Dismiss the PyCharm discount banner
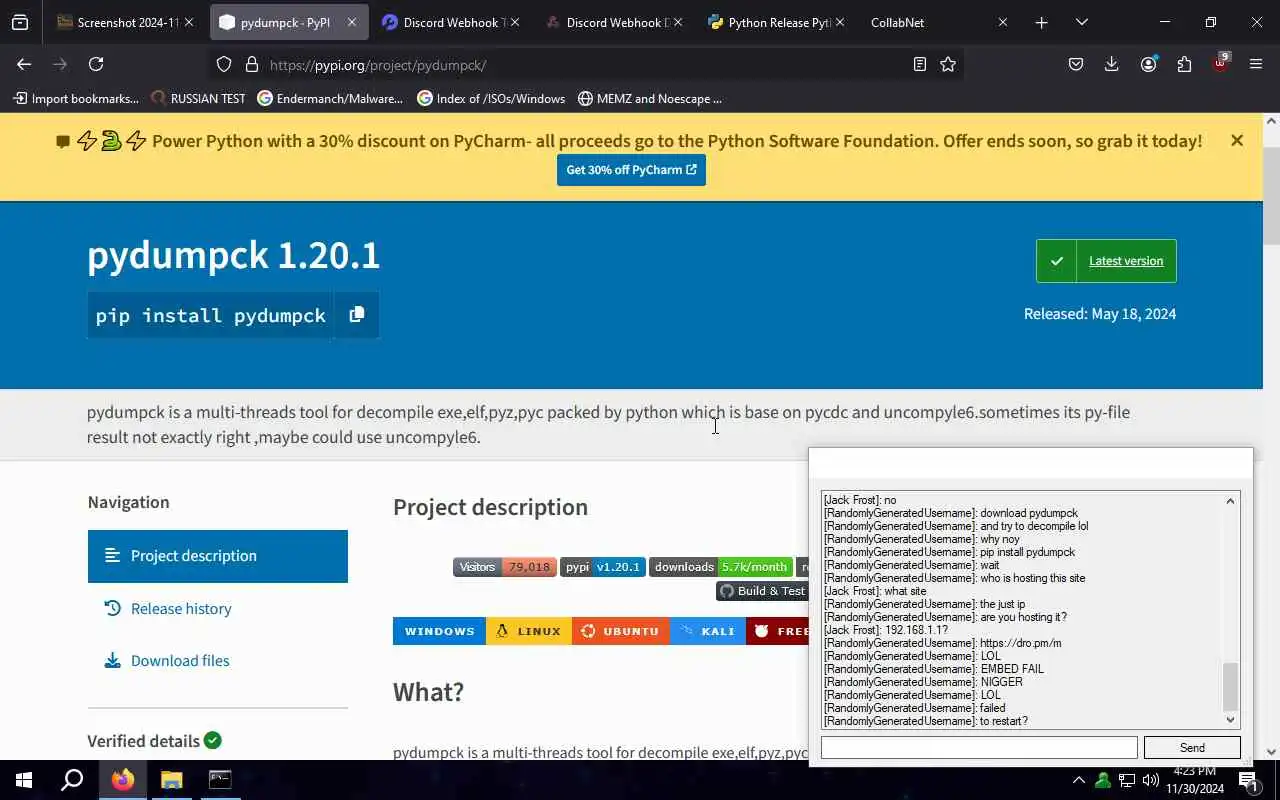 pyautogui.click(x=1237, y=141)
